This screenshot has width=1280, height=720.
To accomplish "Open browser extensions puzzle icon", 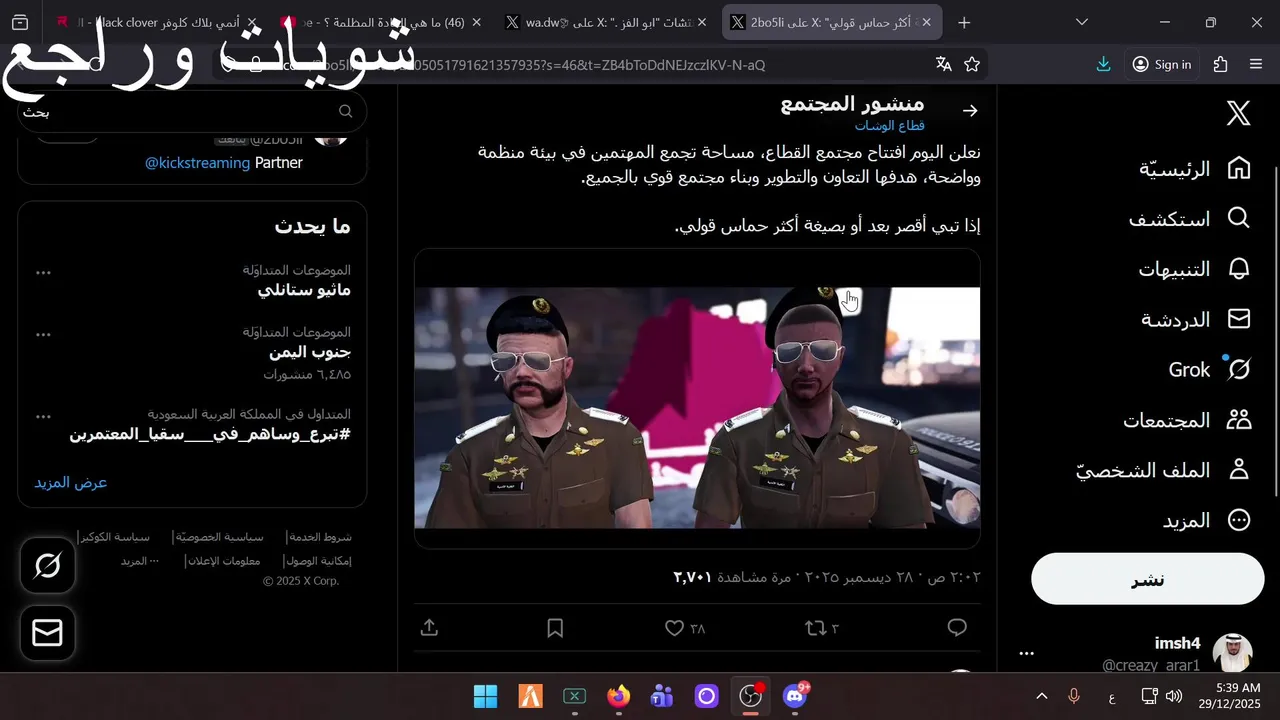I will (1220, 64).
